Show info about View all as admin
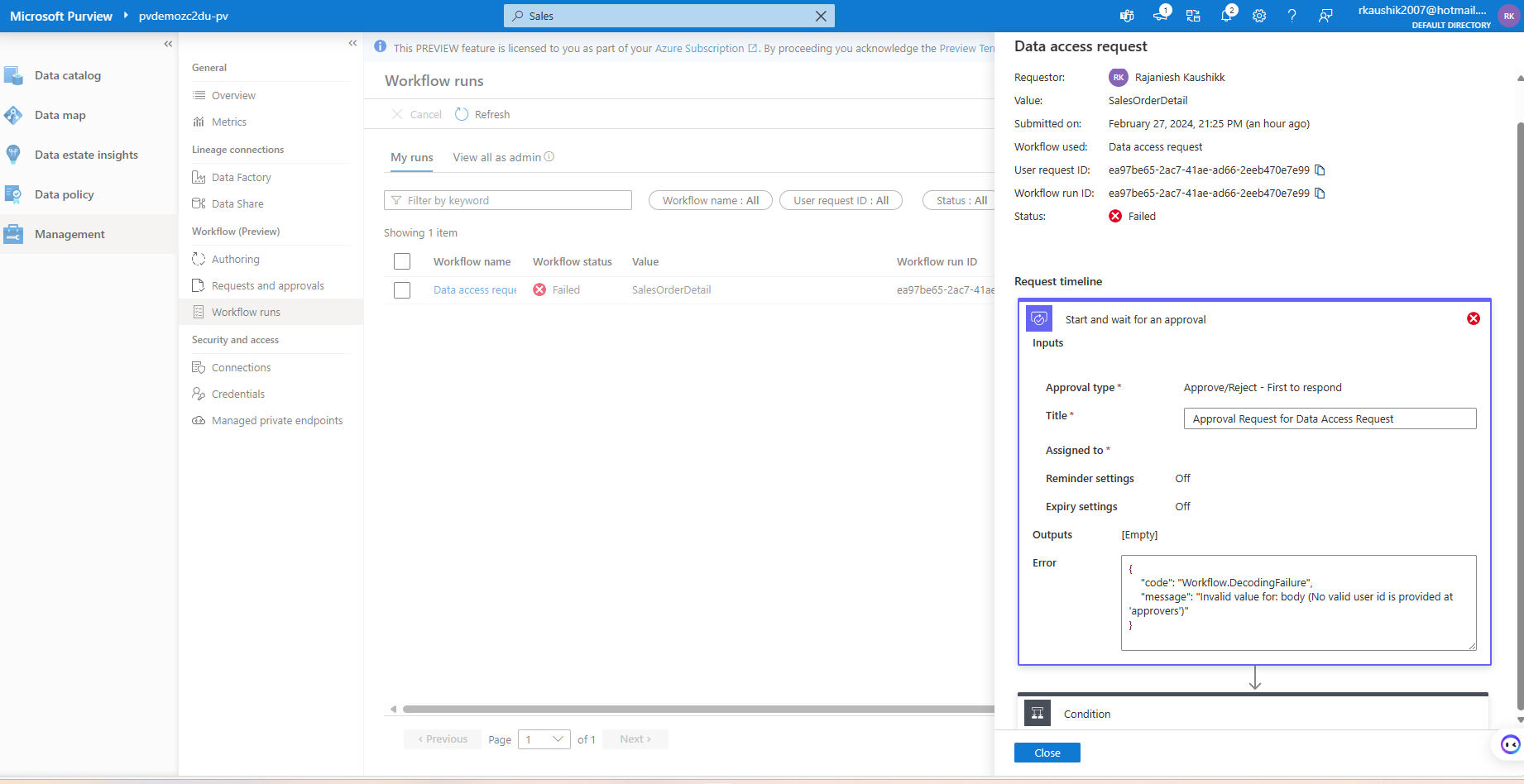This screenshot has width=1524, height=784. [x=549, y=156]
